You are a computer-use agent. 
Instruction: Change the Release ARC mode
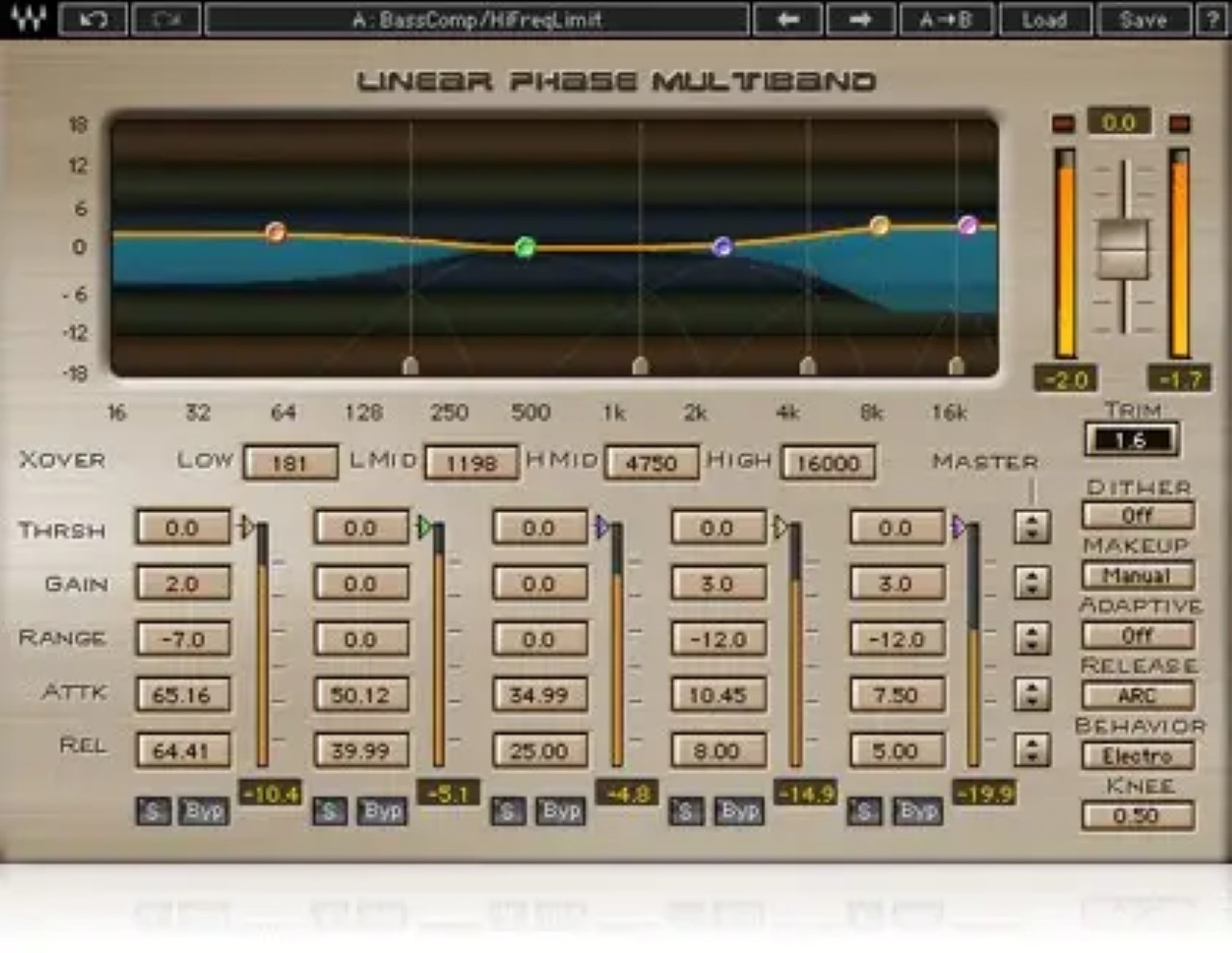pos(1137,695)
